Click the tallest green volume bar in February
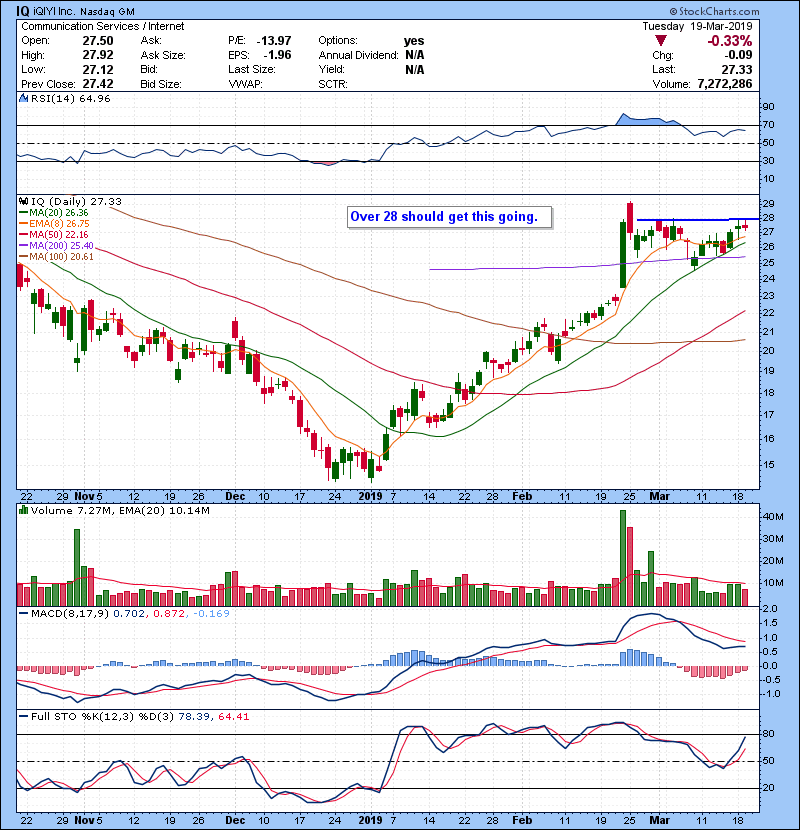This screenshot has height=830, width=800. pos(623,558)
